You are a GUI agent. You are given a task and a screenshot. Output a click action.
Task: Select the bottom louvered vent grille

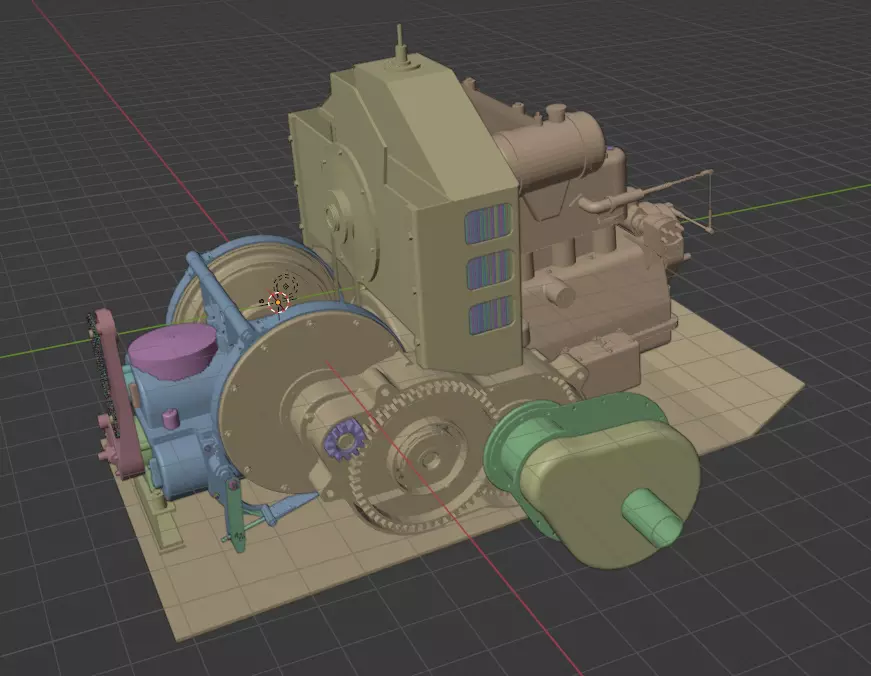click(491, 314)
